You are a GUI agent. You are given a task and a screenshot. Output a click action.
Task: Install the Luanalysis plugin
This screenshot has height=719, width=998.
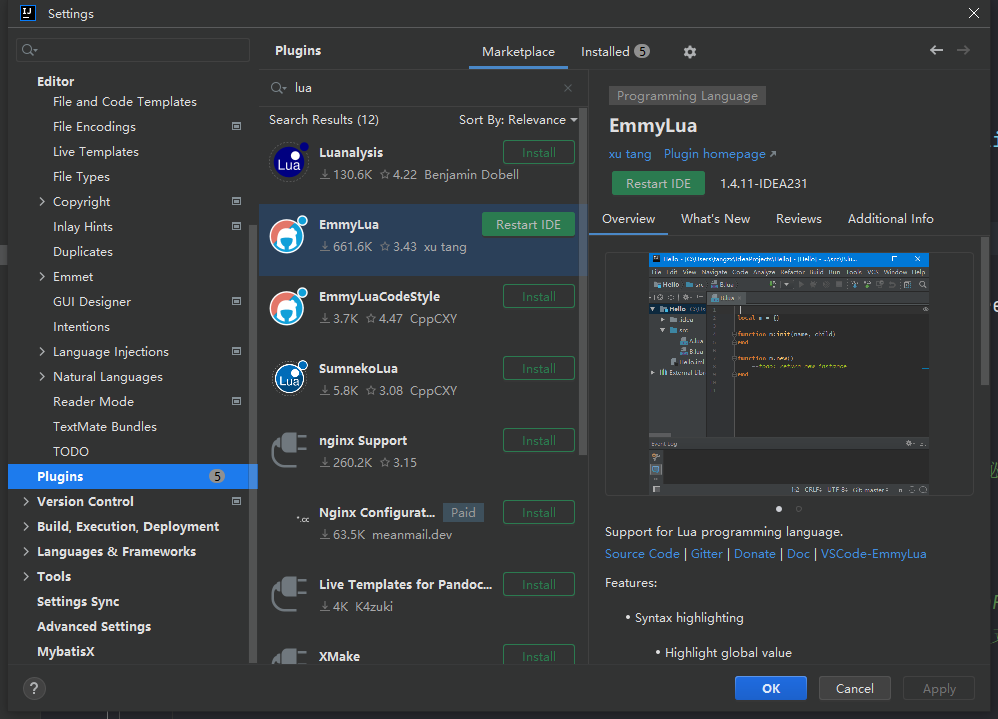point(538,153)
